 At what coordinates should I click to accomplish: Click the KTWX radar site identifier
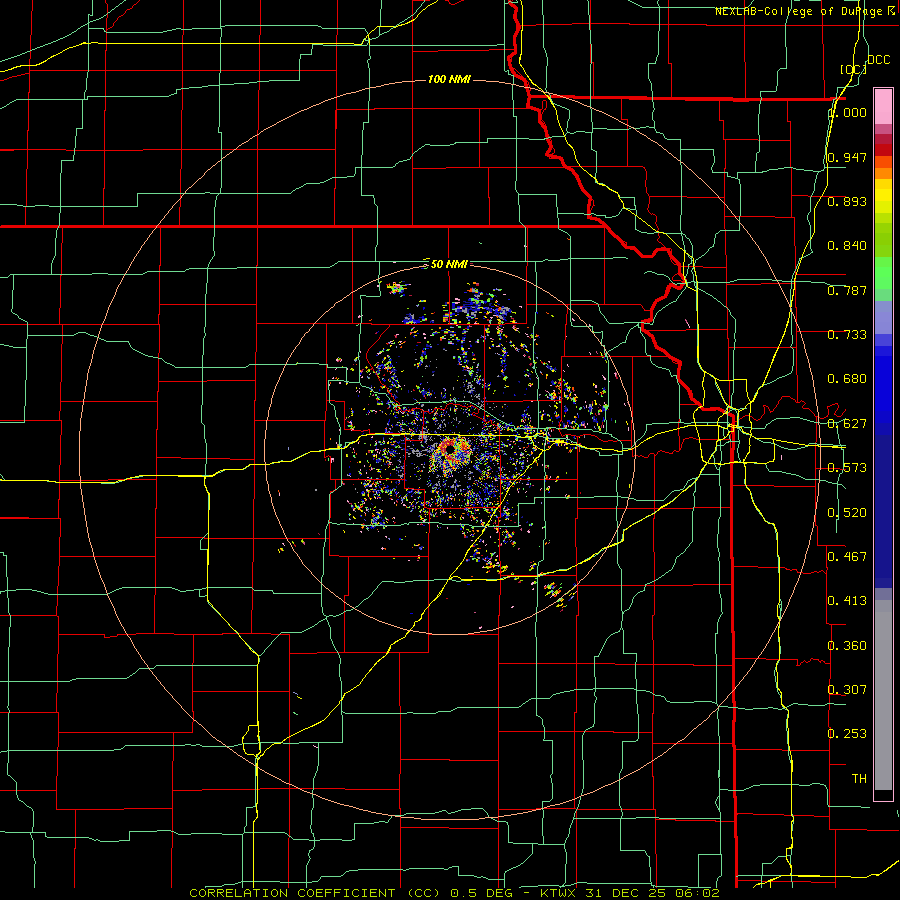(x=560, y=893)
